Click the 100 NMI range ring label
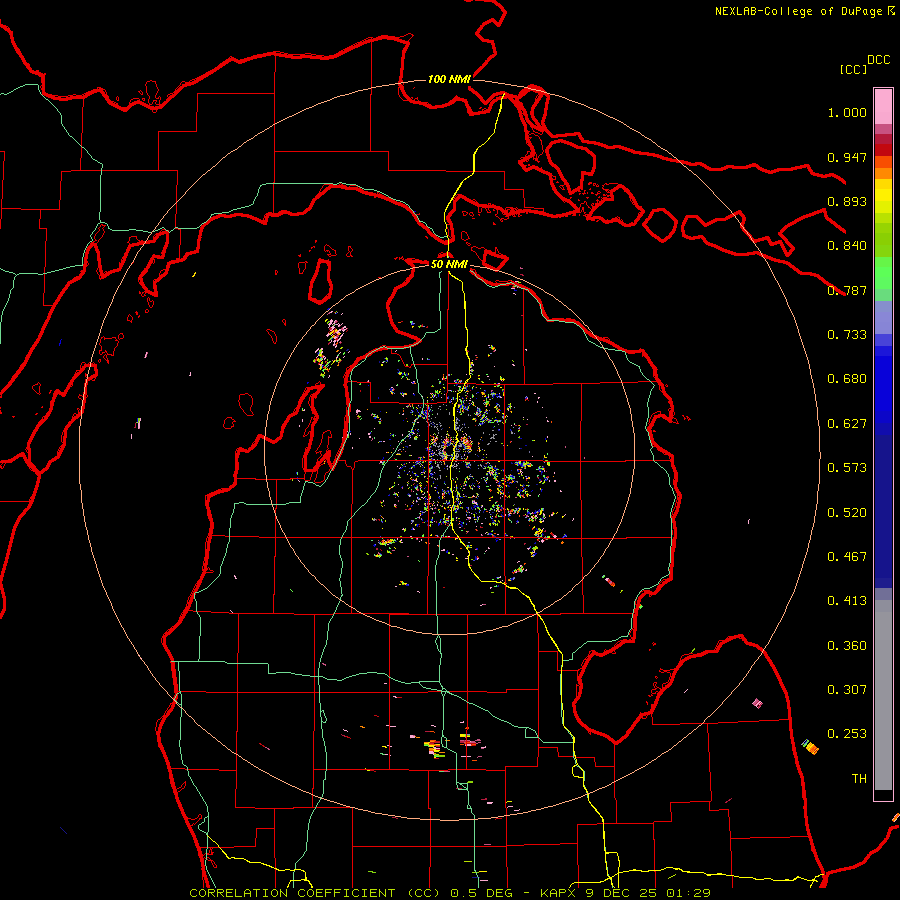The width and height of the screenshot is (900, 900). [449, 79]
